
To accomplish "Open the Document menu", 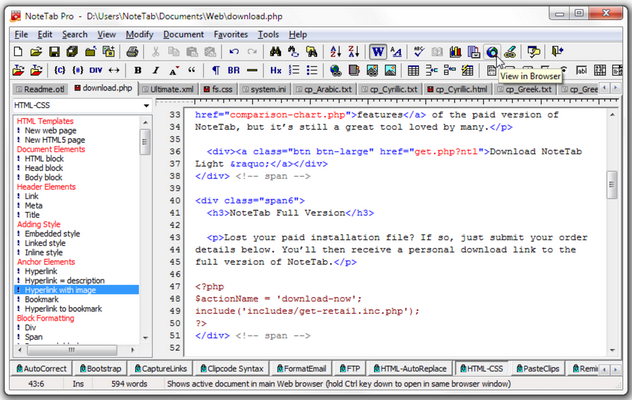I will 183,34.
